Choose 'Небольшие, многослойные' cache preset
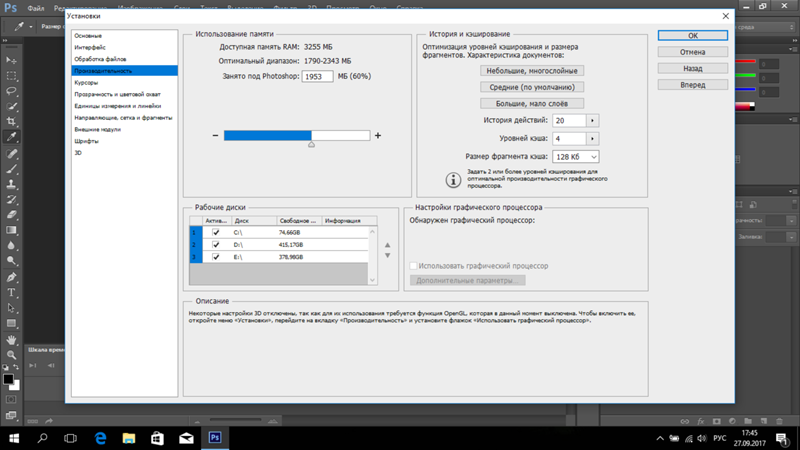The image size is (800, 450). [532, 71]
